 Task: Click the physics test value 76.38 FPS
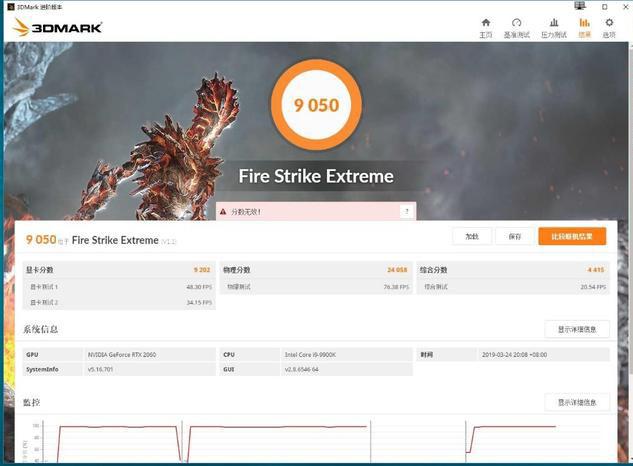[396, 287]
